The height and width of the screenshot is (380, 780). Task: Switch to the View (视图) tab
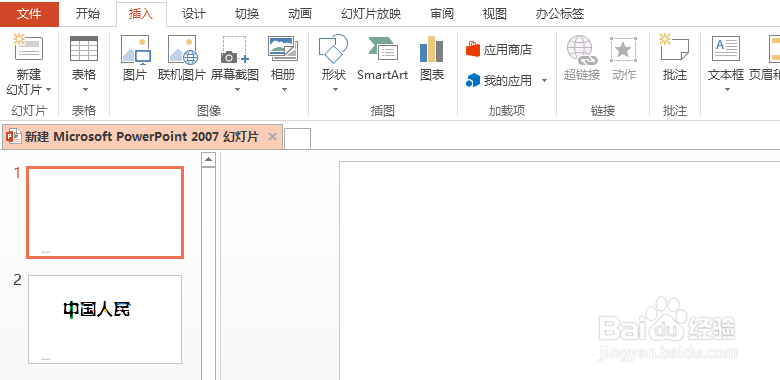(494, 14)
